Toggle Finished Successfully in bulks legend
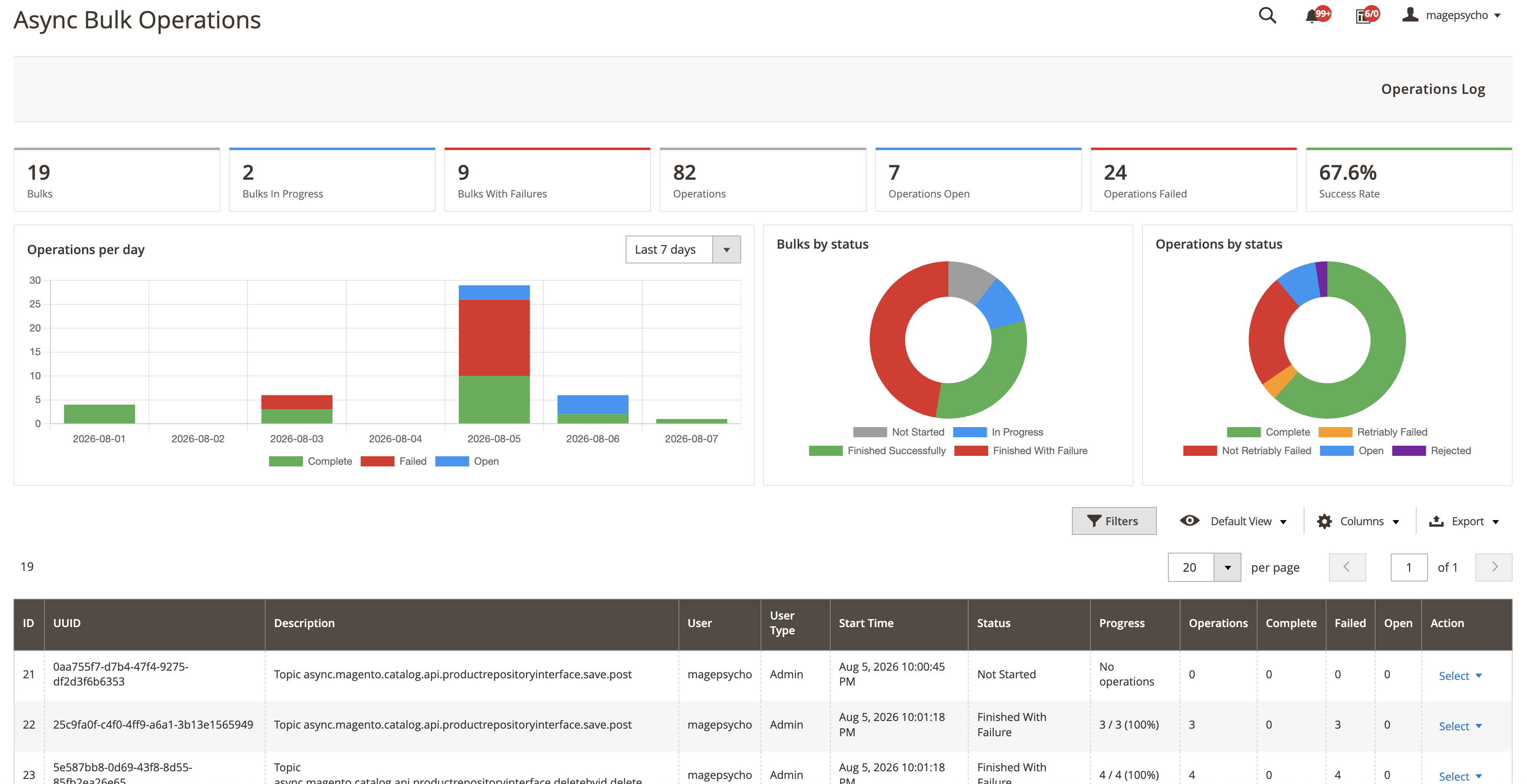Image resolution: width=1527 pixels, height=784 pixels. pos(877,450)
